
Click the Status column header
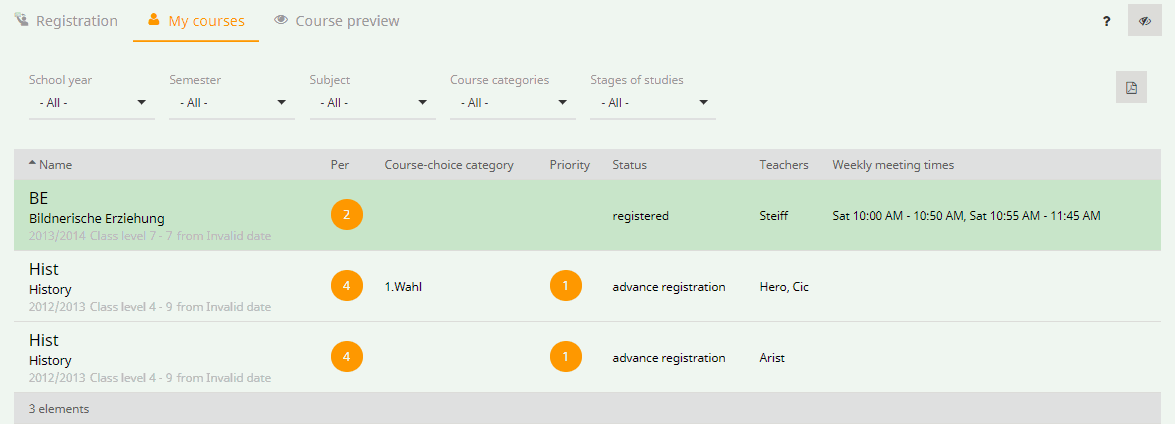pyautogui.click(x=629, y=165)
